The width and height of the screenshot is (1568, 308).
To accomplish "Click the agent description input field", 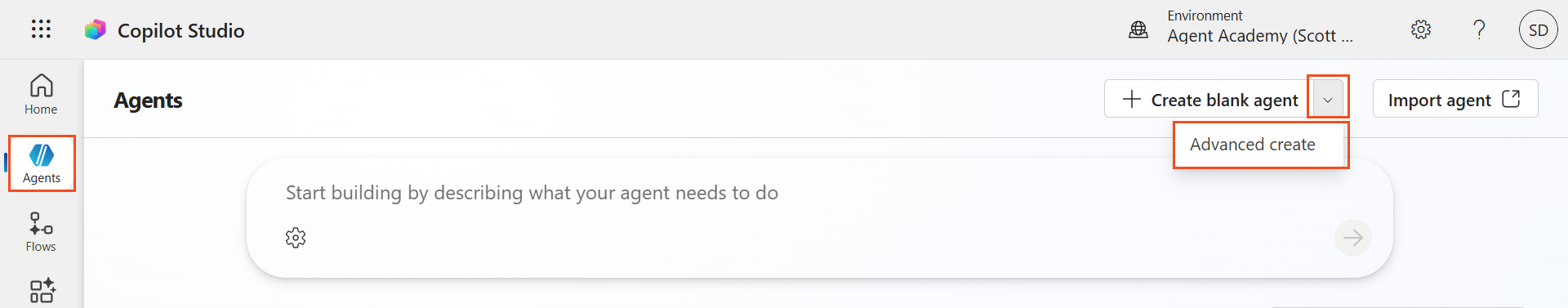I will (x=819, y=193).
